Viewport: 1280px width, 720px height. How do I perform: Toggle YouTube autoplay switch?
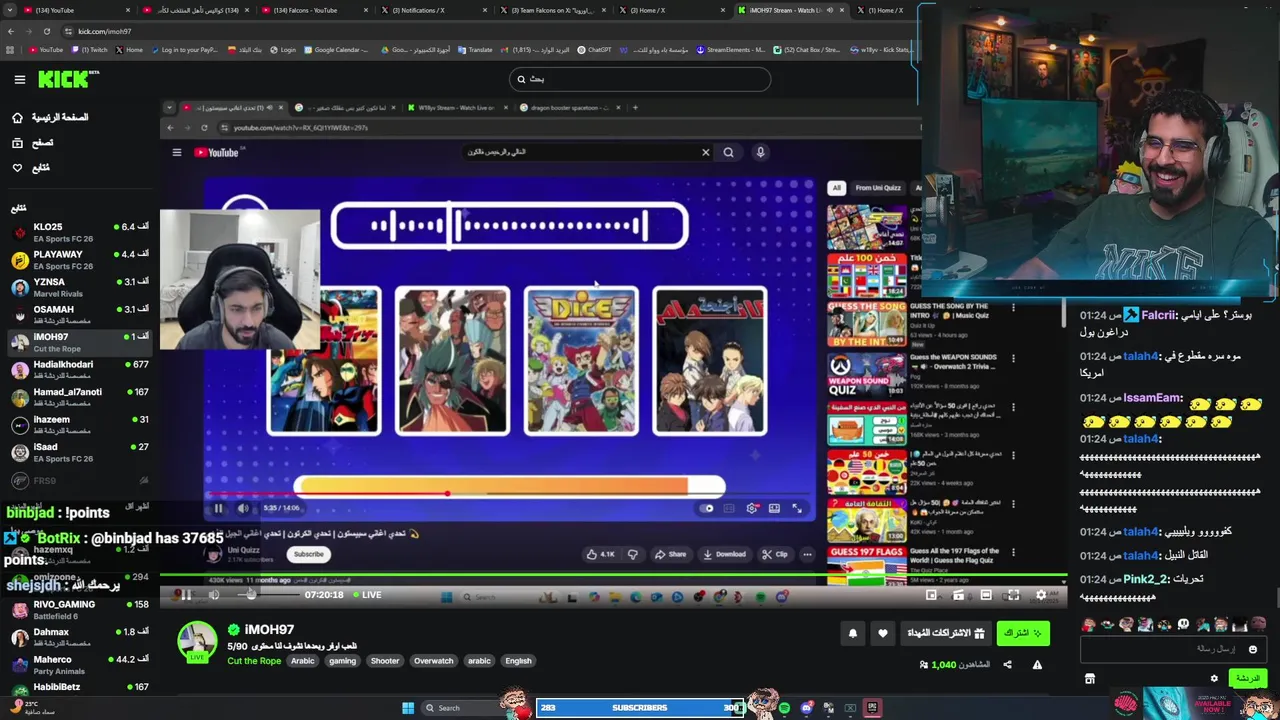(x=707, y=508)
